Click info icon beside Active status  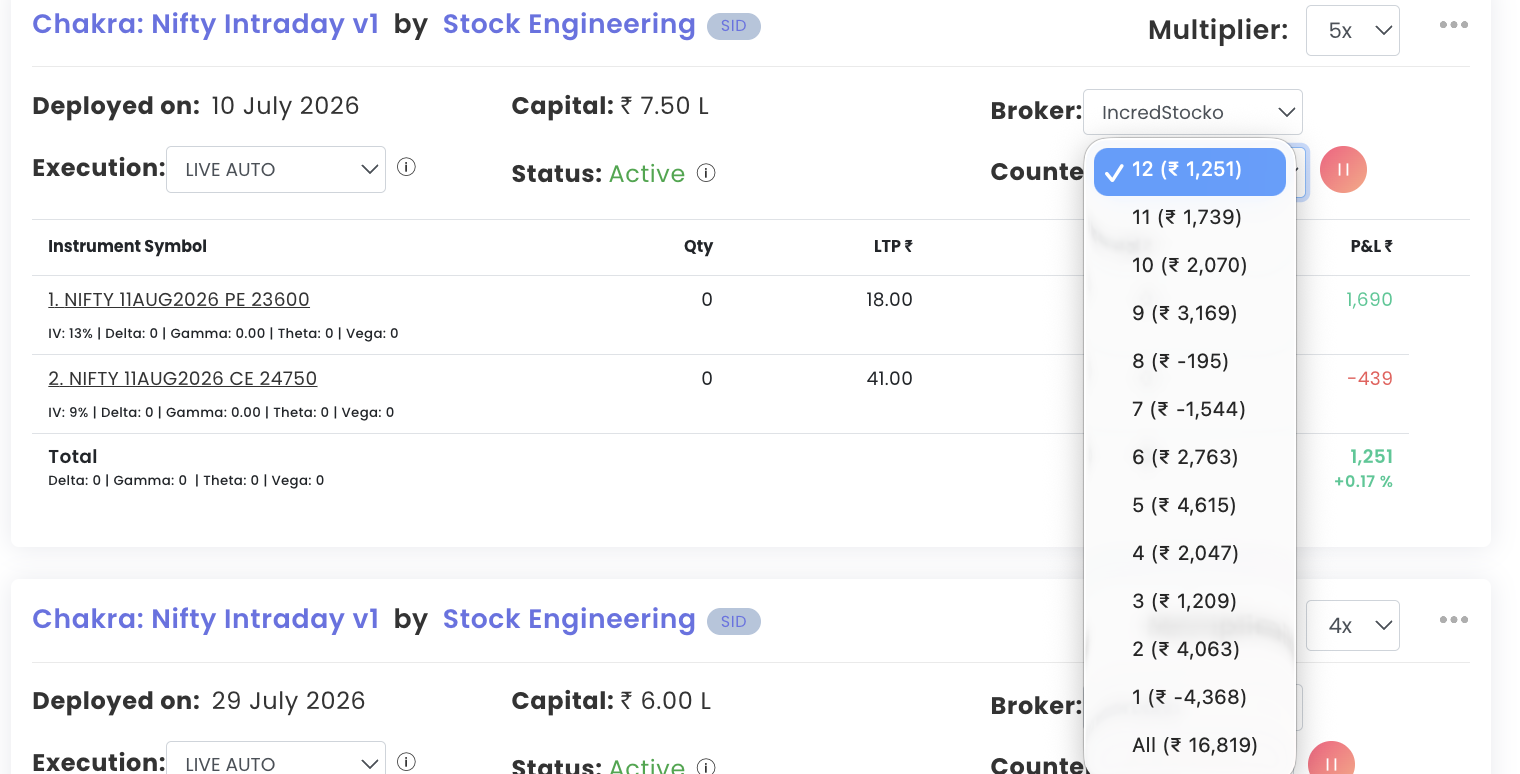click(706, 173)
